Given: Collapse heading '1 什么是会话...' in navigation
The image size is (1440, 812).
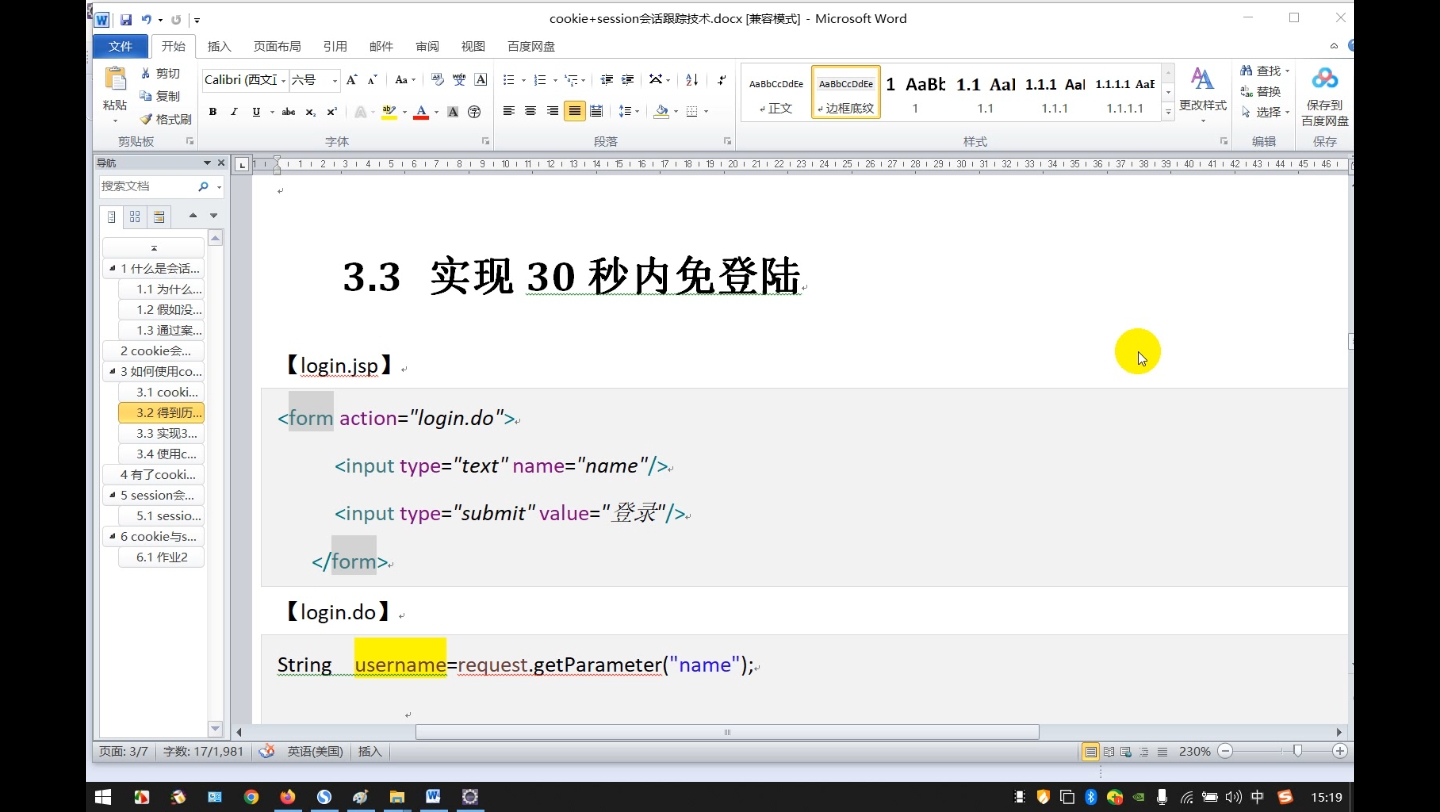Looking at the screenshot, I should [x=111, y=268].
